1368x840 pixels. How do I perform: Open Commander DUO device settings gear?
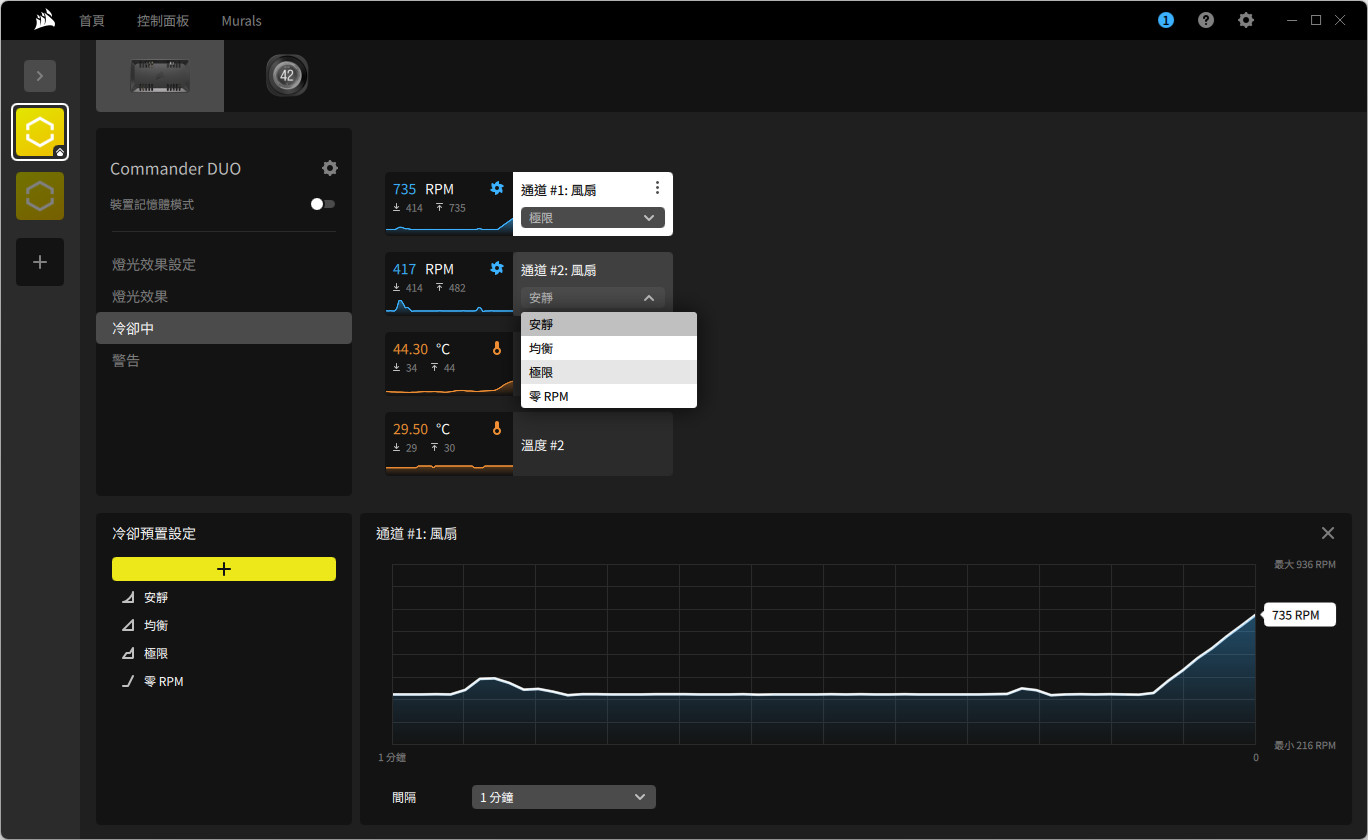click(330, 168)
